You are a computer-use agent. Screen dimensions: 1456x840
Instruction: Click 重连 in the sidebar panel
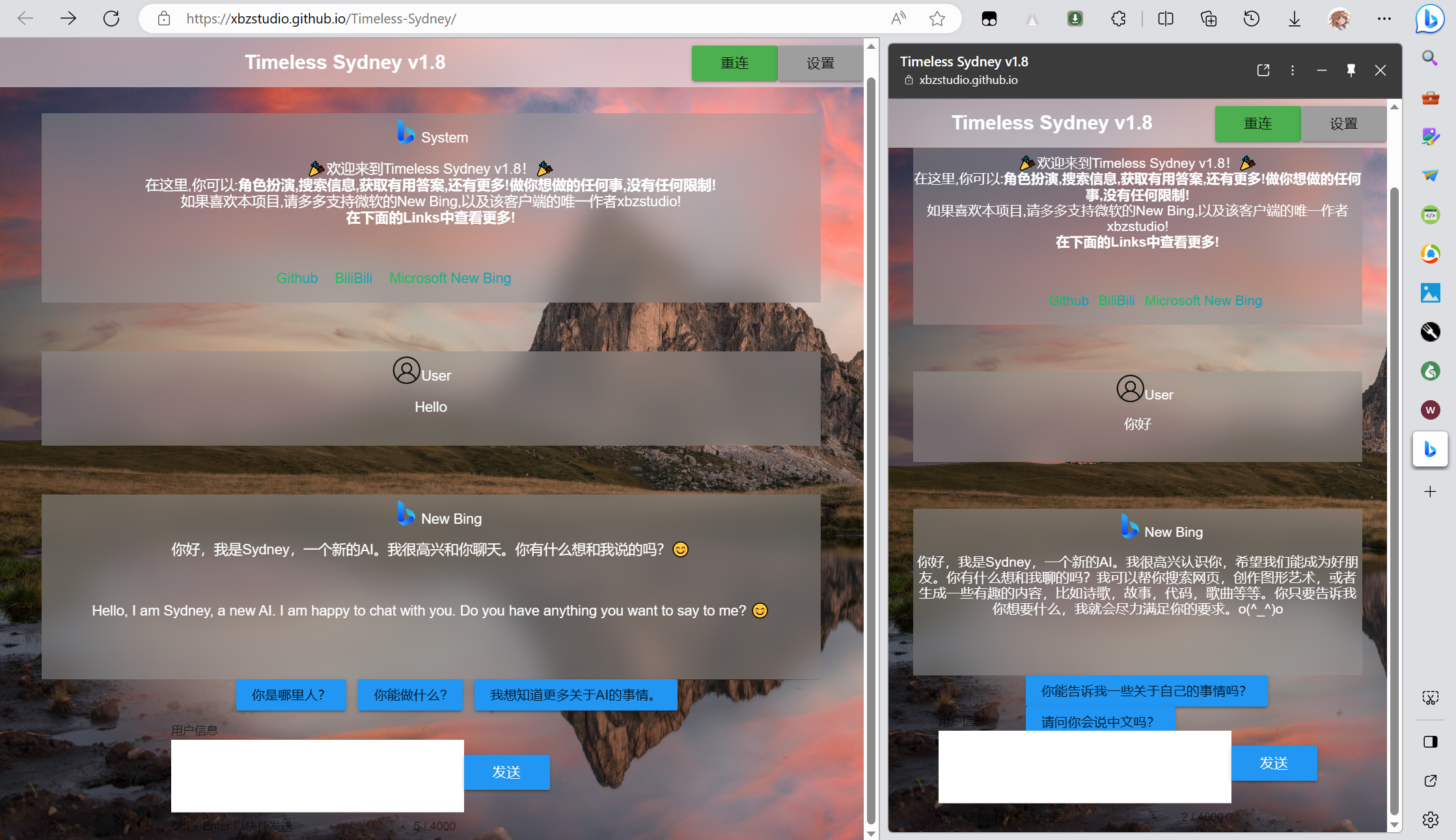click(x=1257, y=124)
